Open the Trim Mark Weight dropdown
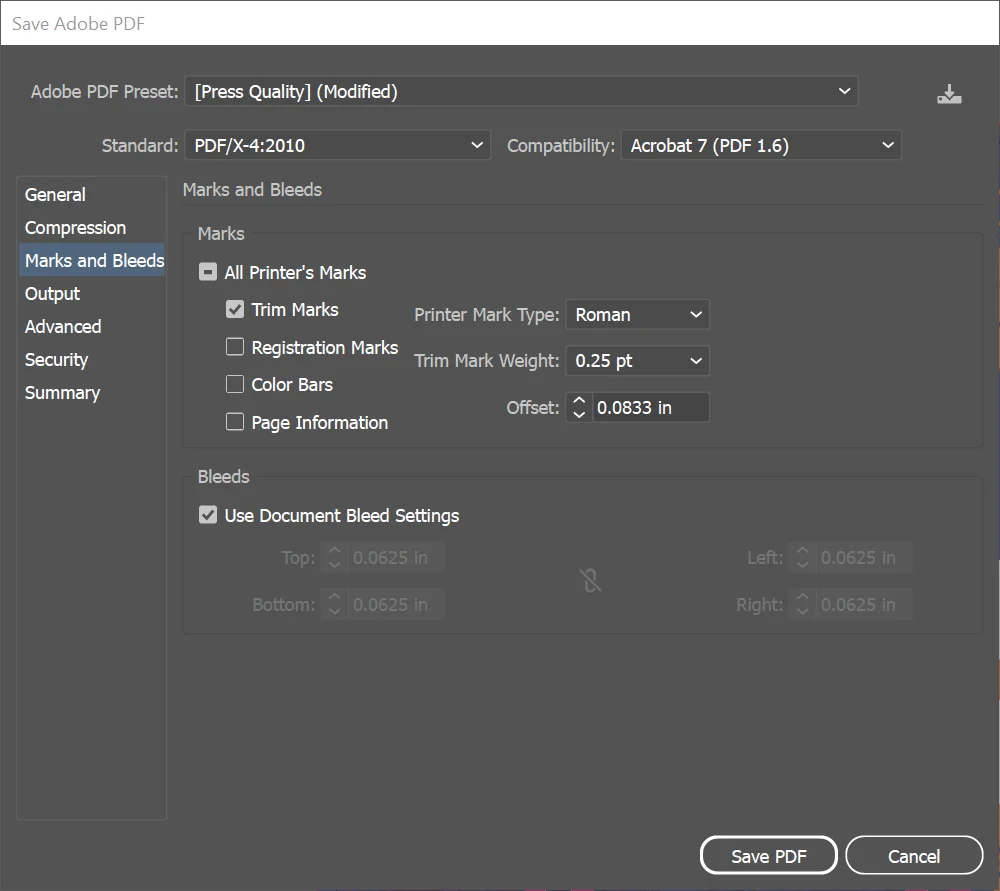This screenshot has height=891, width=1000. [x=637, y=360]
